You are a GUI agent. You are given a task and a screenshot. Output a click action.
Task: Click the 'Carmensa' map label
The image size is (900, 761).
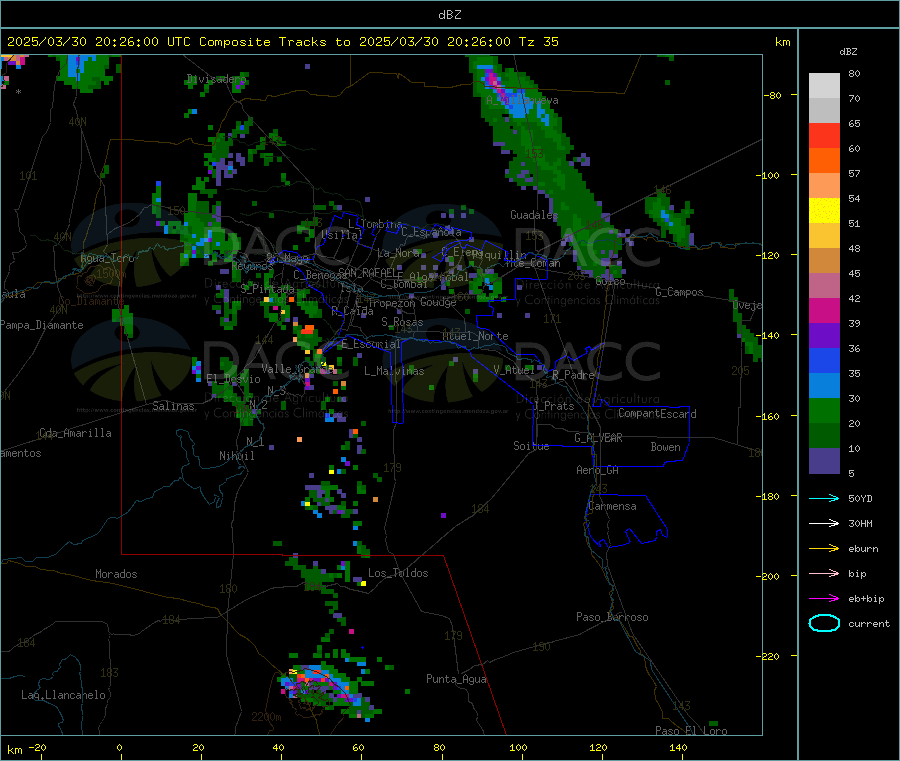tap(612, 506)
